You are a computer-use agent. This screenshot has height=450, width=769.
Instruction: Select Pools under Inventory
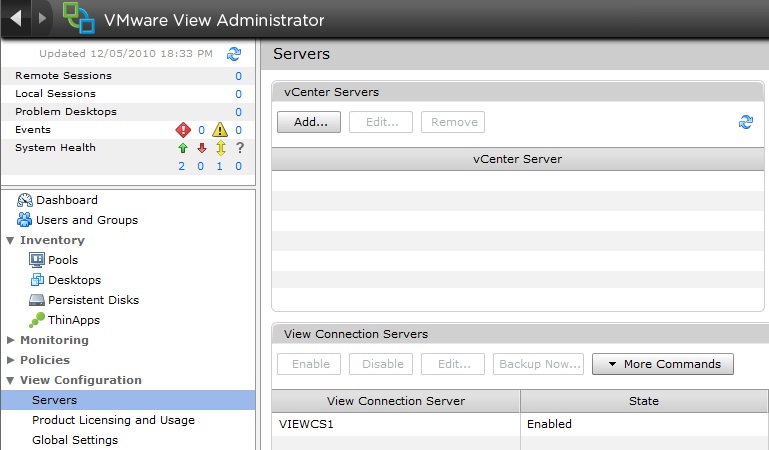click(x=63, y=260)
